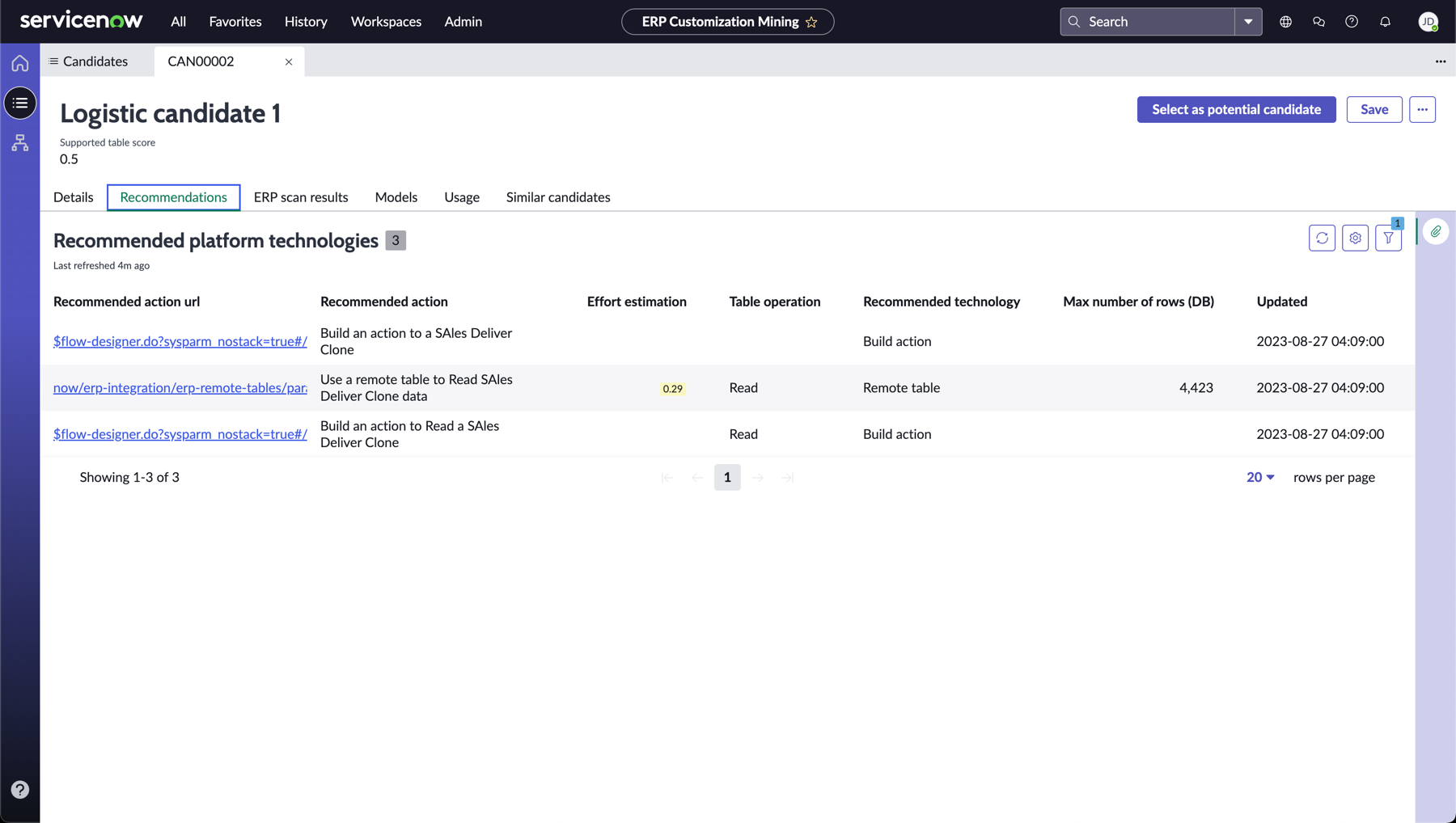Viewport: 1456px width, 823px height.
Task: Click Select as potential candidate
Action: tap(1236, 109)
